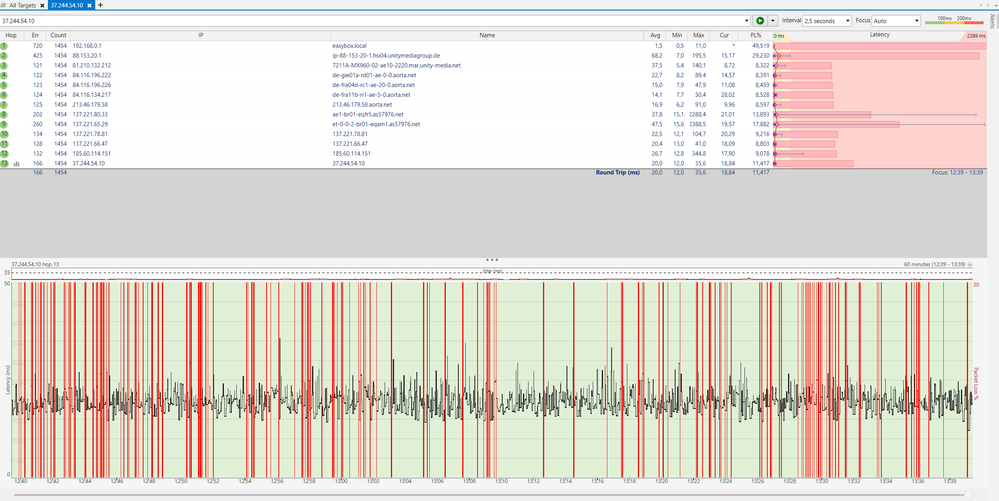Select hop 8 green circle indicator

coord(5,114)
